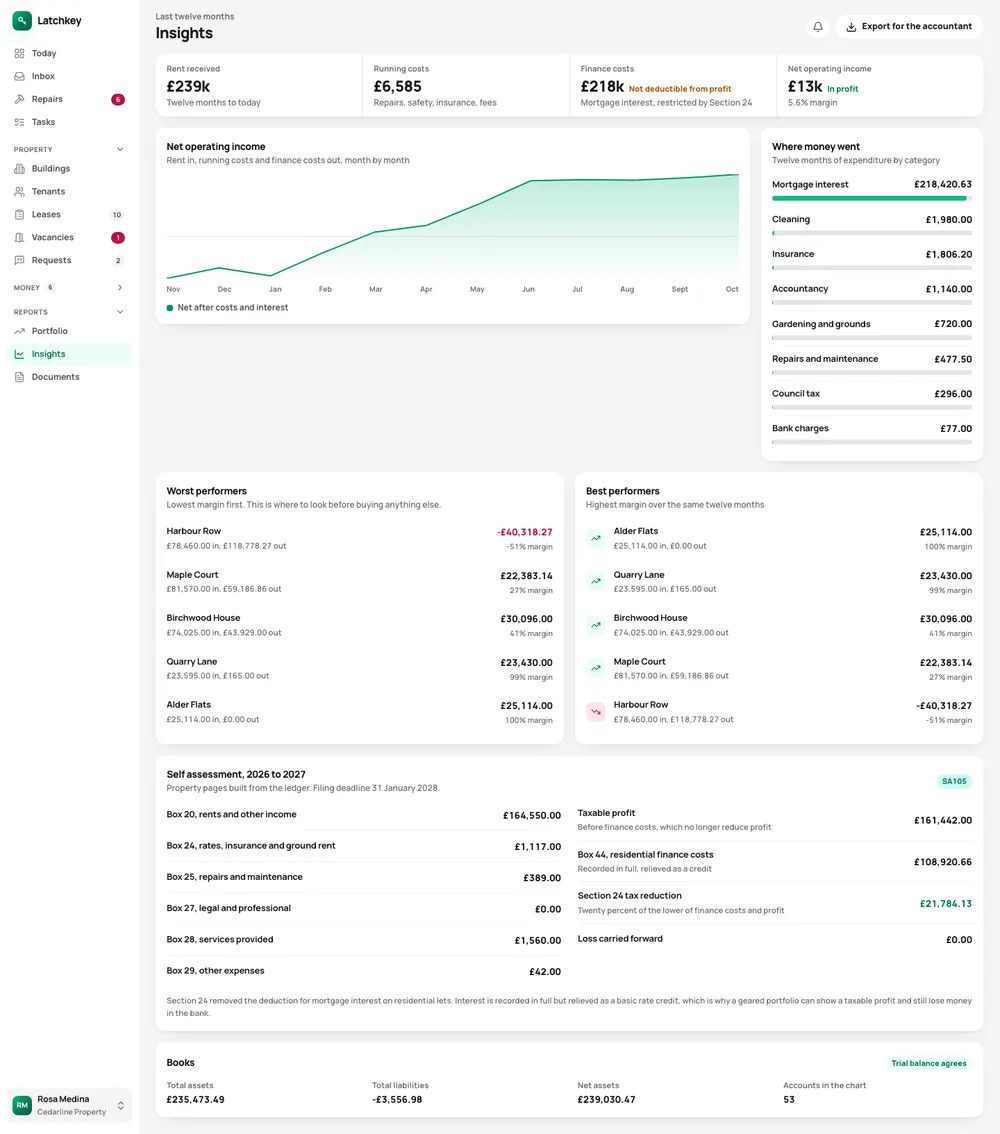Viewport: 1000px width, 1134px height.
Task: Click the Trial balance agrees badge
Action: click(928, 1063)
